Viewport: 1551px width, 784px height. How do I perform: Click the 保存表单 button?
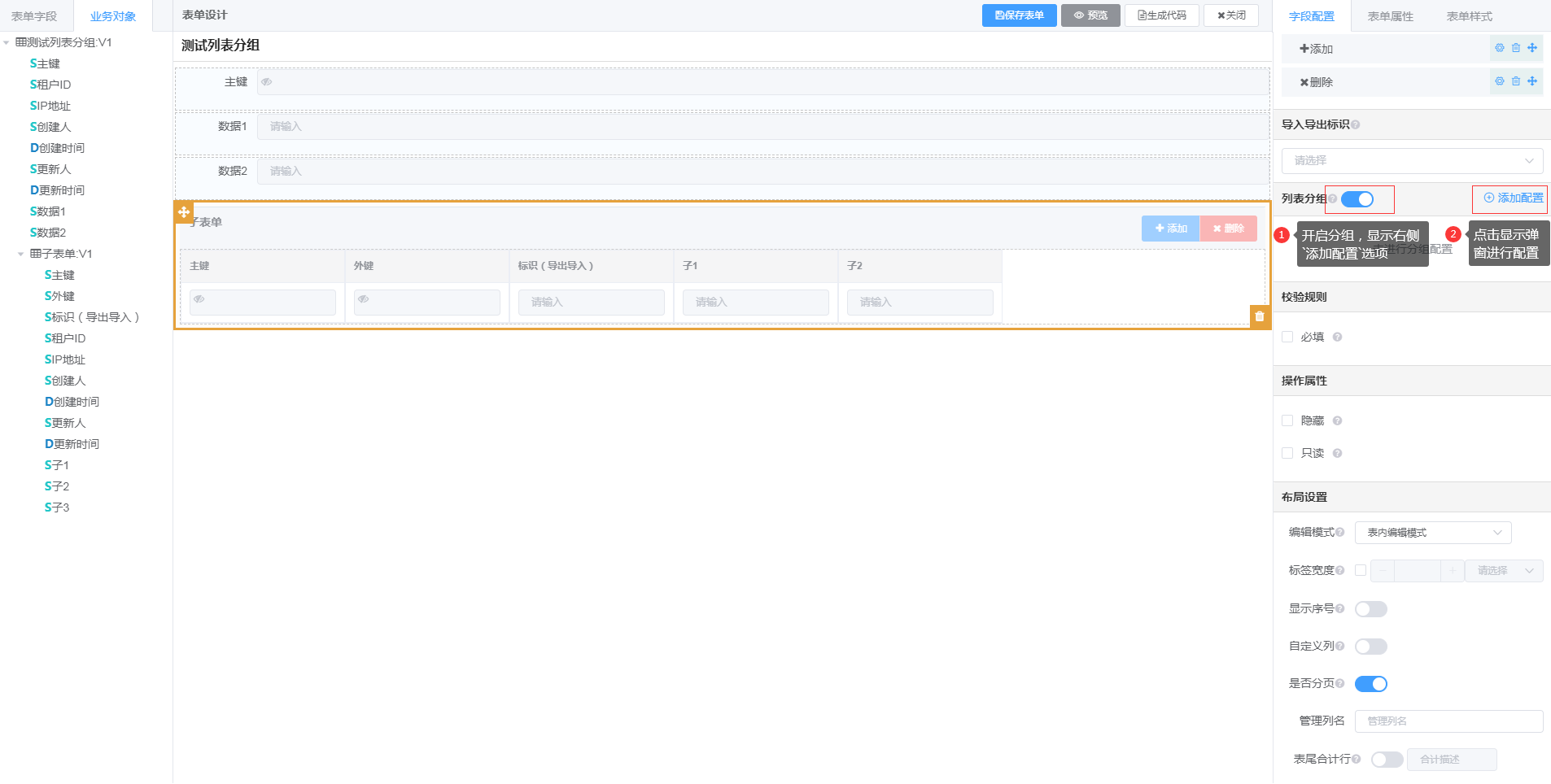point(1019,15)
